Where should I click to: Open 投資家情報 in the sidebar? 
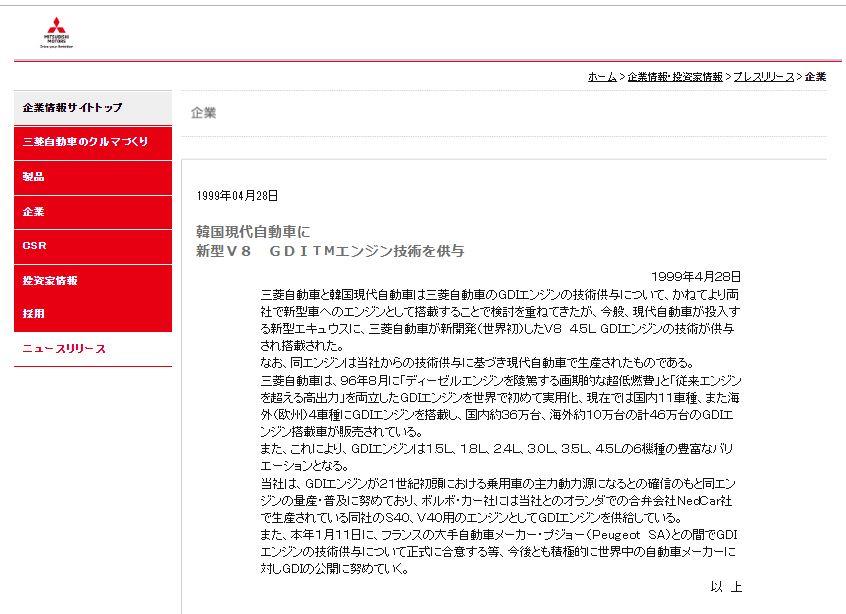pos(93,281)
